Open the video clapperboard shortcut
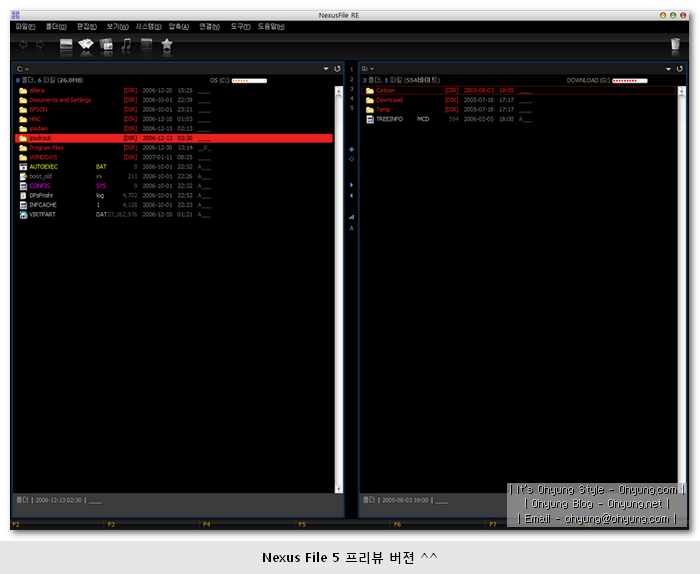The image size is (700, 574). (146, 44)
